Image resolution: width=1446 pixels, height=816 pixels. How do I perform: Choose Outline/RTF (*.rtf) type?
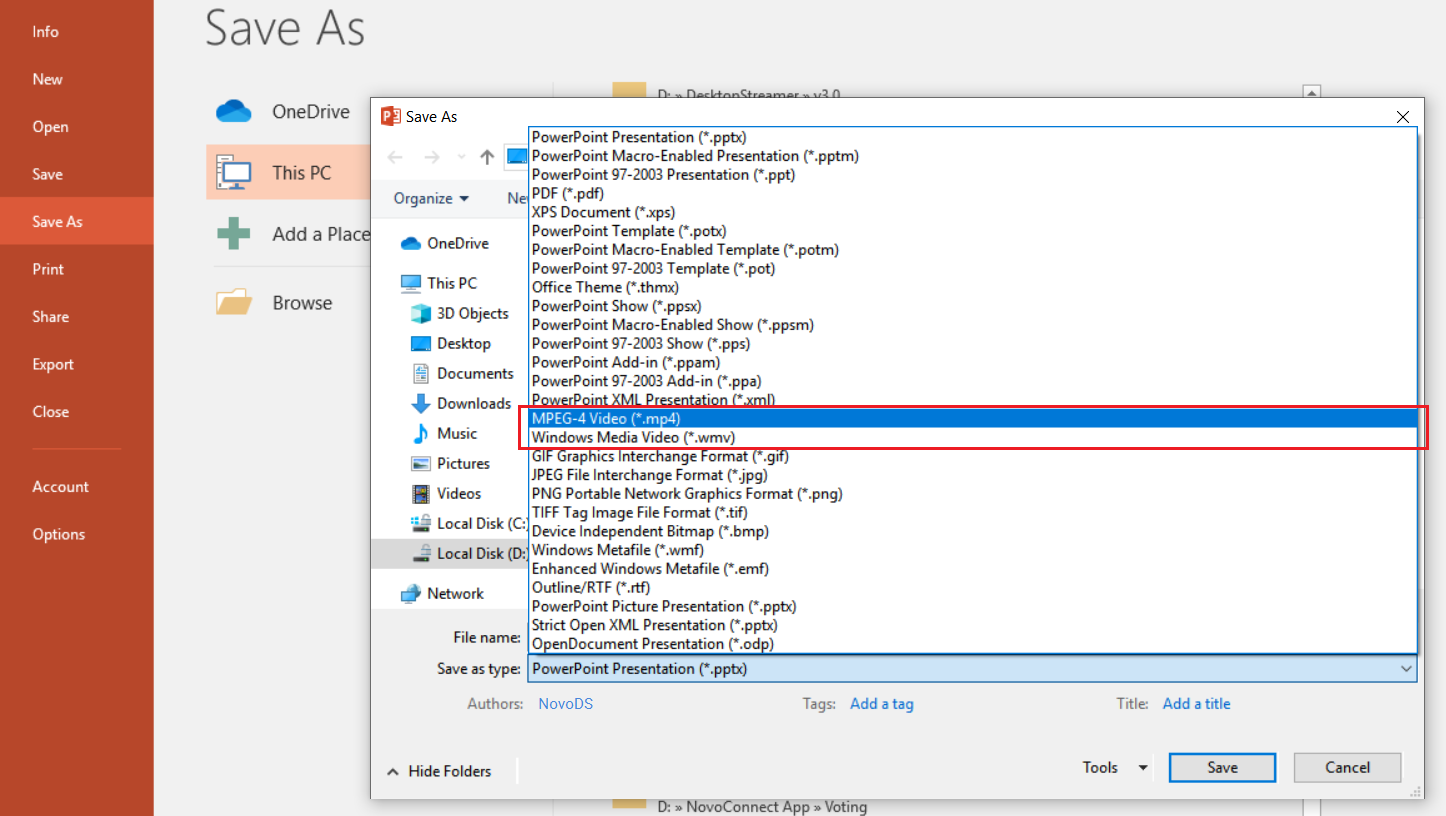point(973,587)
